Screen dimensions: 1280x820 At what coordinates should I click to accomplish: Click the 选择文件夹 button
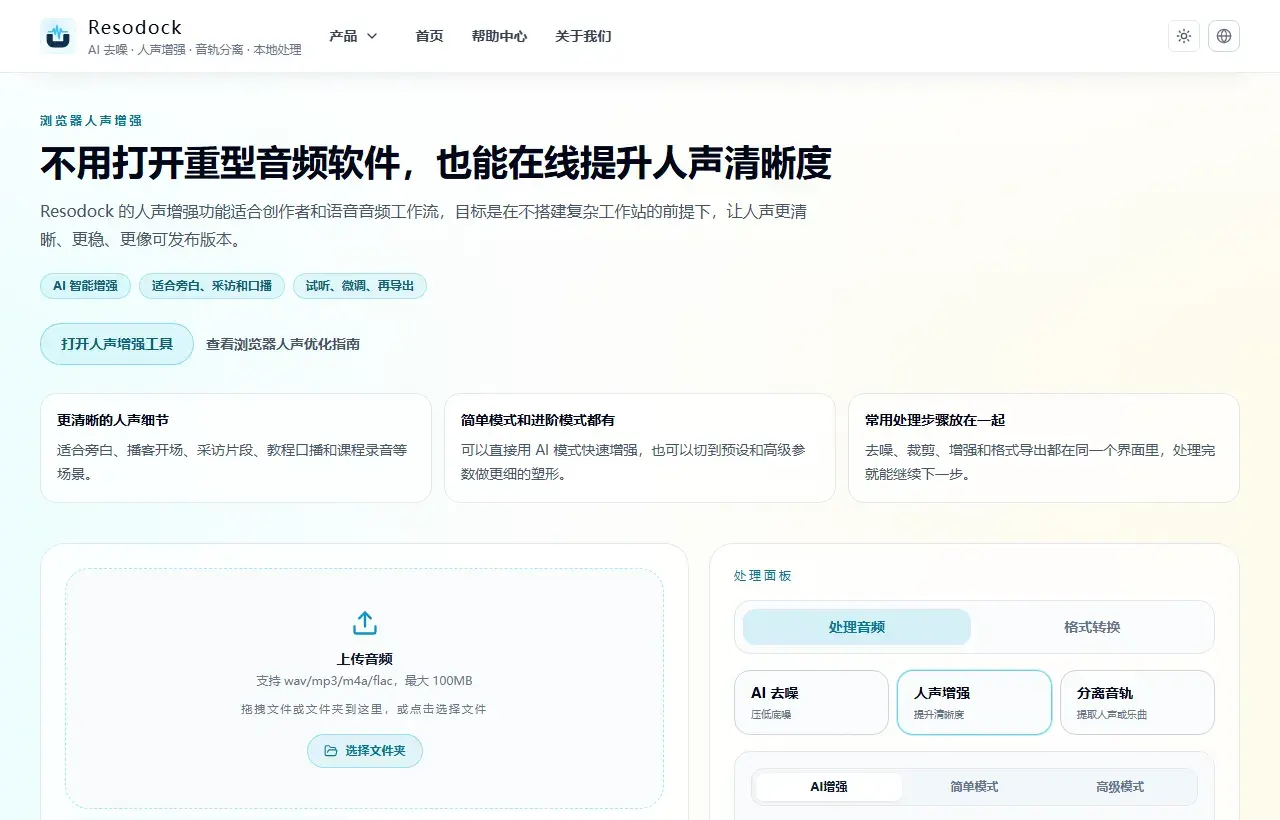click(x=365, y=751)
